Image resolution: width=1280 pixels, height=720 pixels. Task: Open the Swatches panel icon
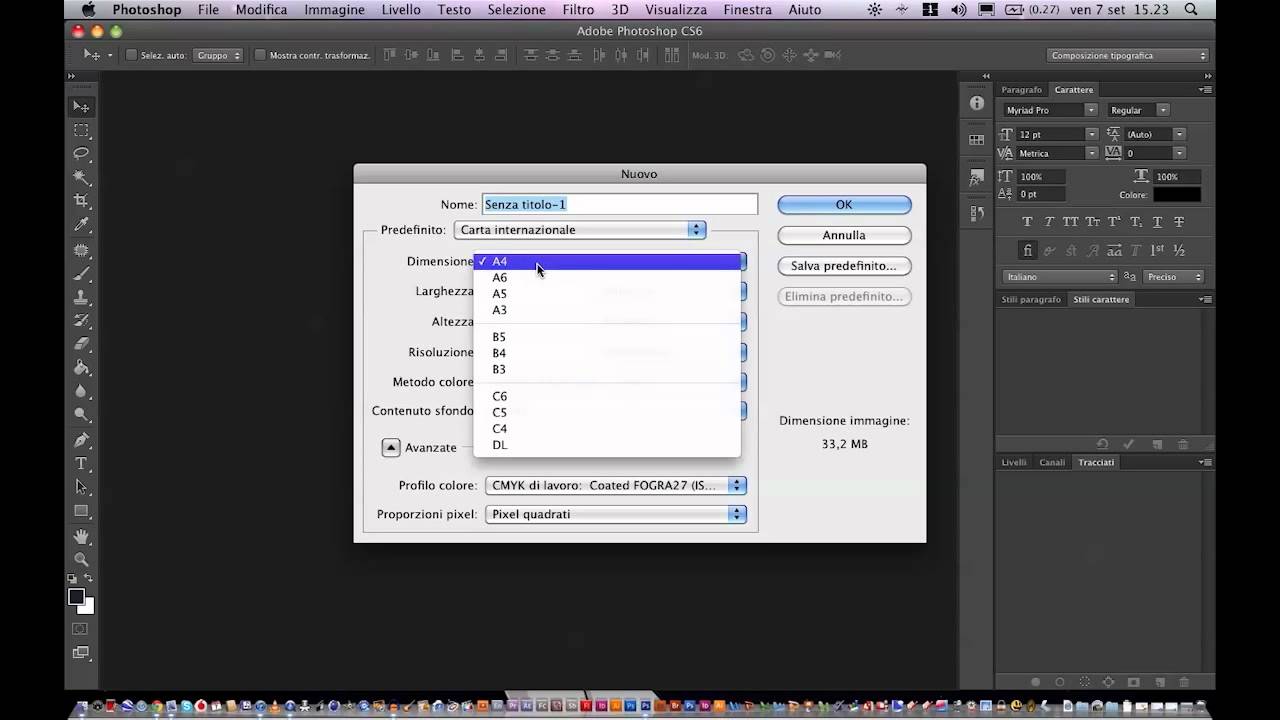coord(976,140)
